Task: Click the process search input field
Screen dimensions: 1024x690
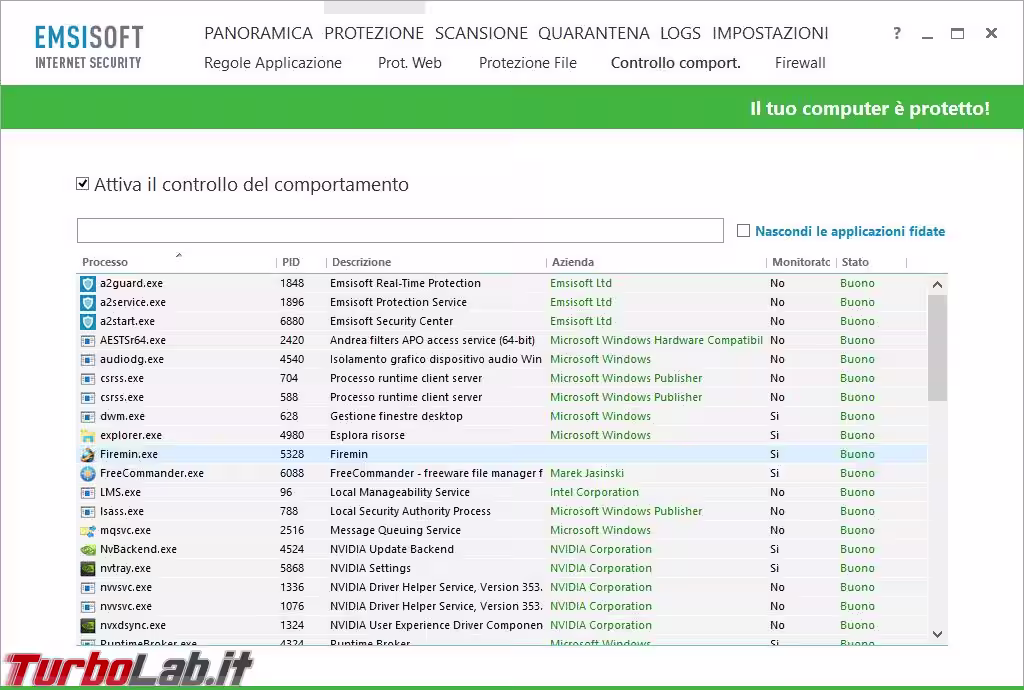Action: (400, 230)
